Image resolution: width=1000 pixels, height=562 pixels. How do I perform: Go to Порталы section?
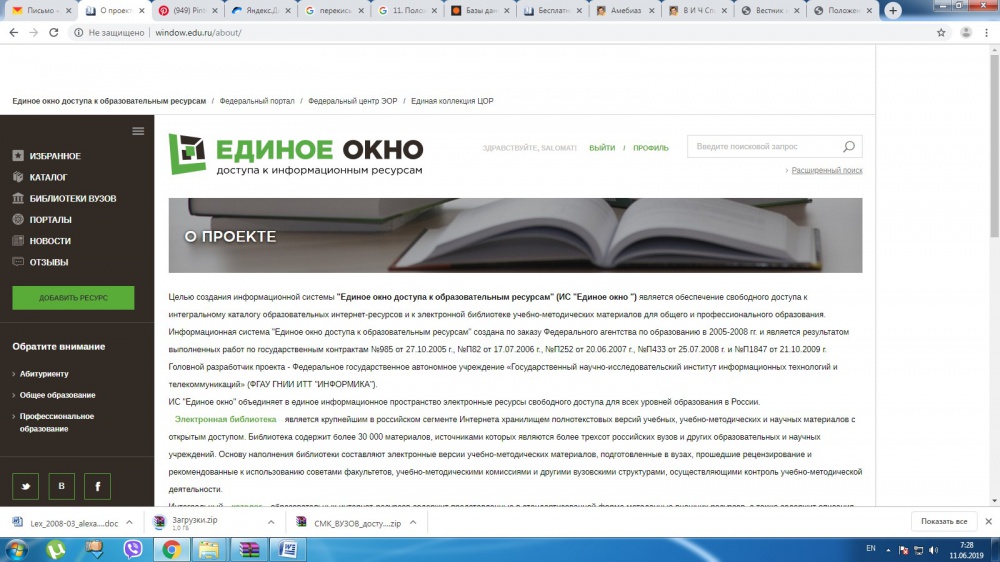pos(42,219)
